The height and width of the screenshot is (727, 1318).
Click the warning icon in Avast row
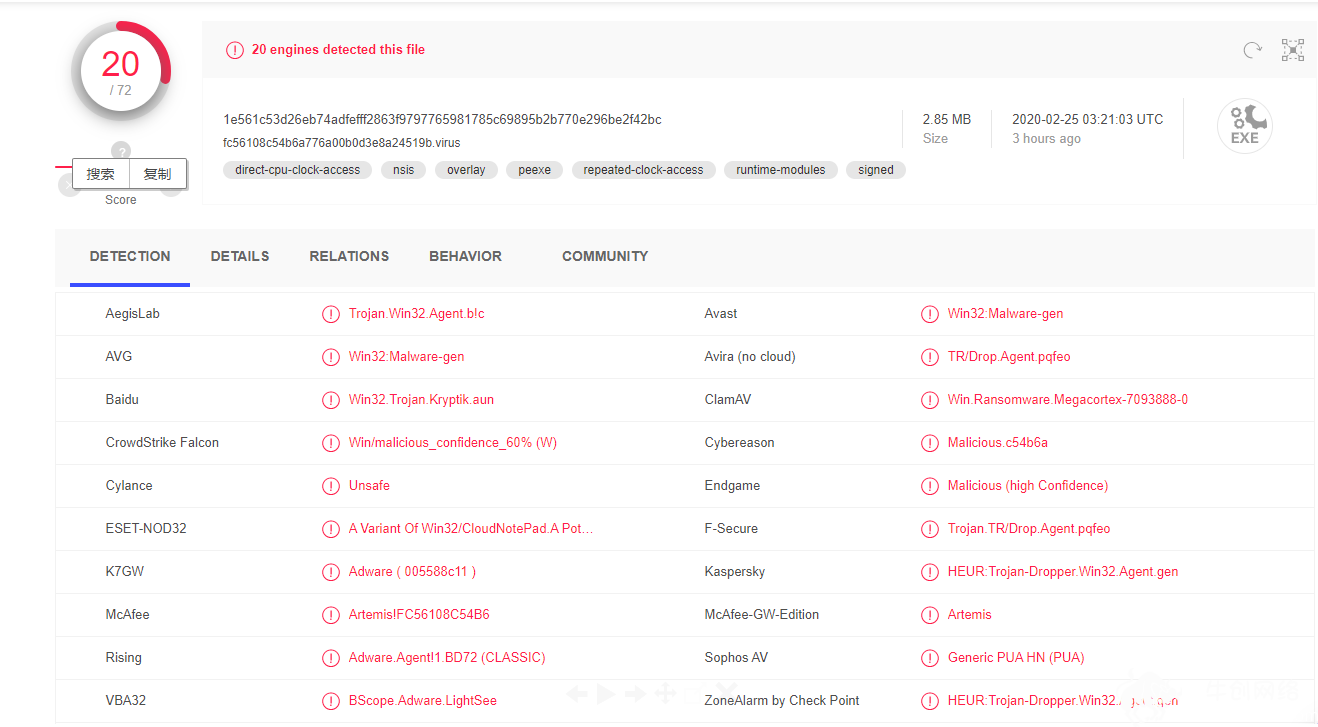click(x=930, y=314)
